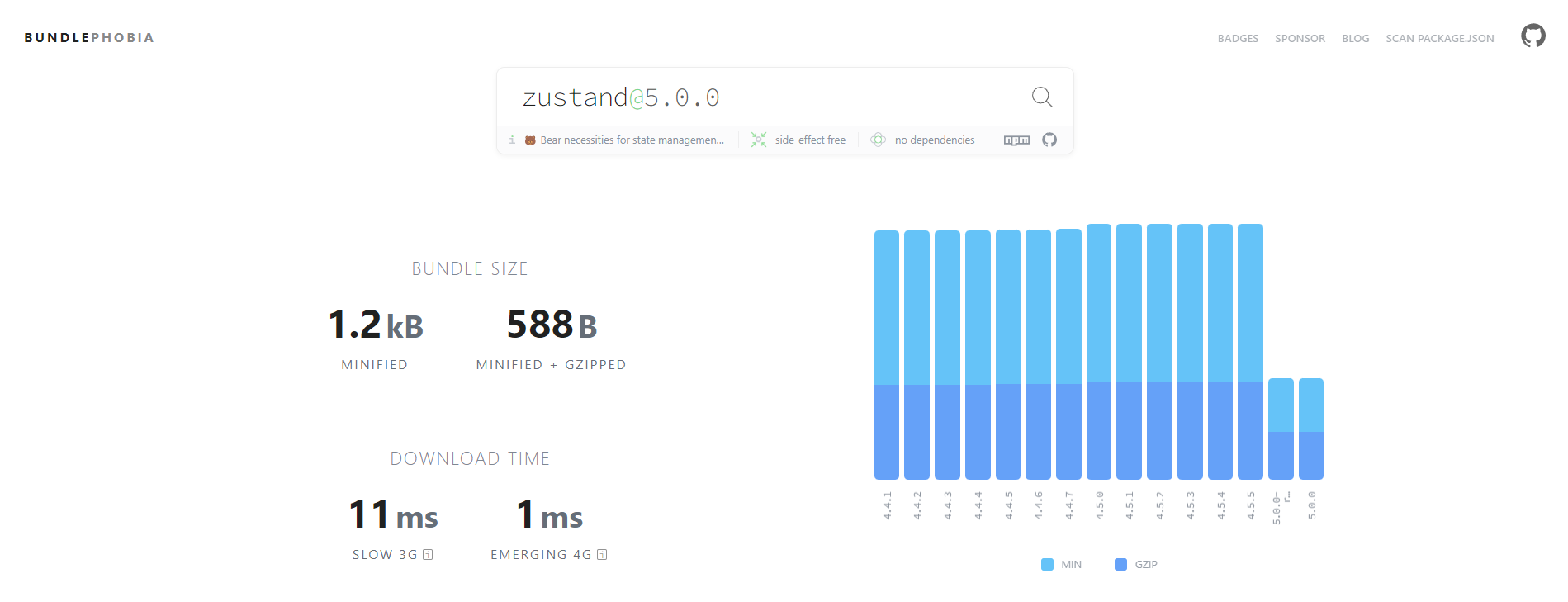Select the 4.5.0 version bar
The height and width of the screenshot is (602, 1568).
(1099, 352)
